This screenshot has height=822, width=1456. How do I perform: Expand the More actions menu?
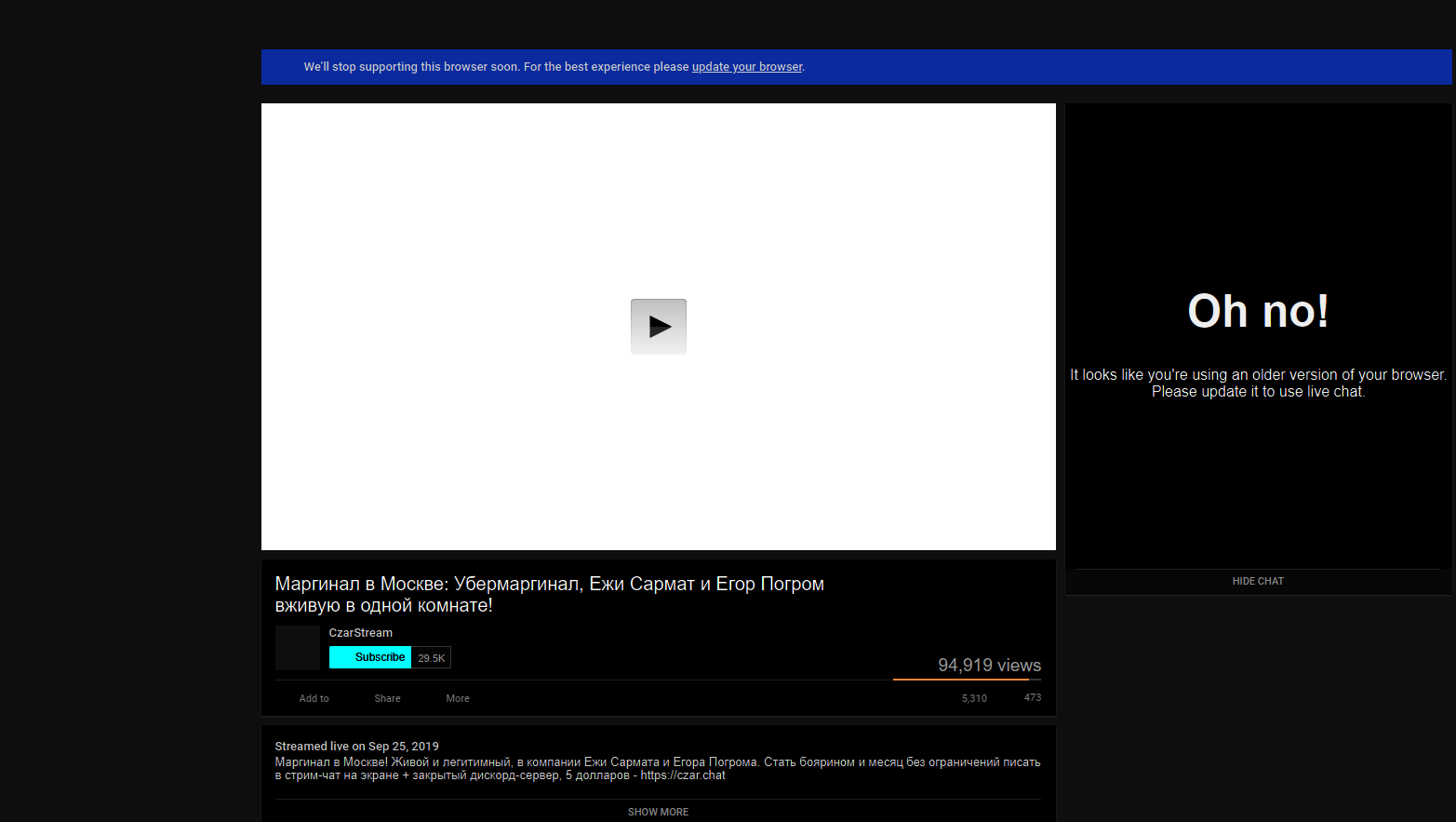[458, 698]
